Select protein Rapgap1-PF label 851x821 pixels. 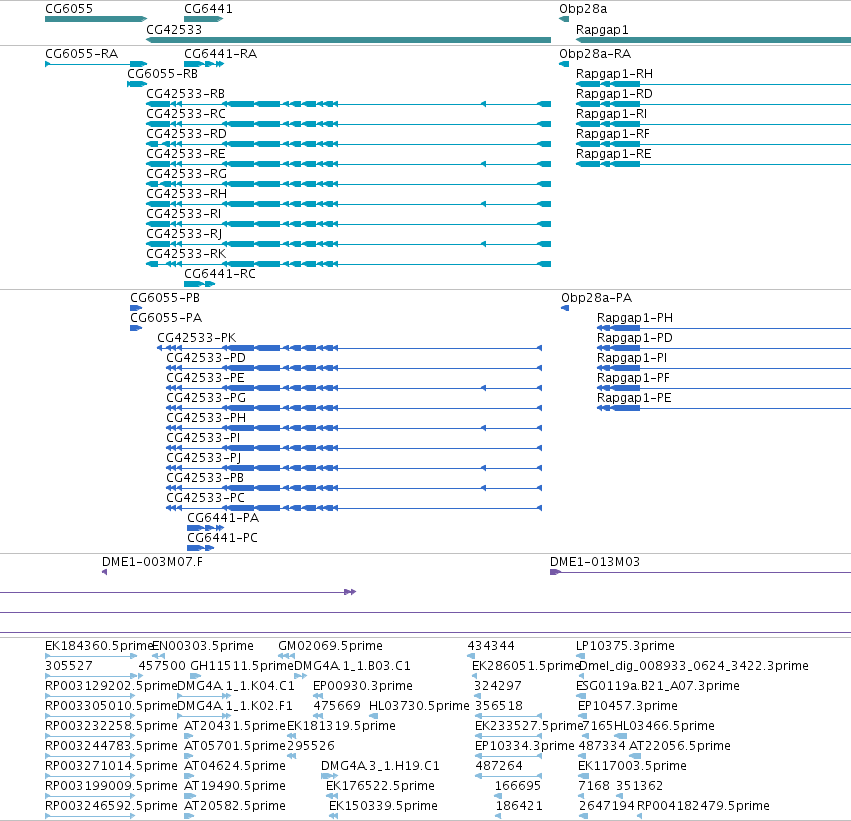(633, 378)
